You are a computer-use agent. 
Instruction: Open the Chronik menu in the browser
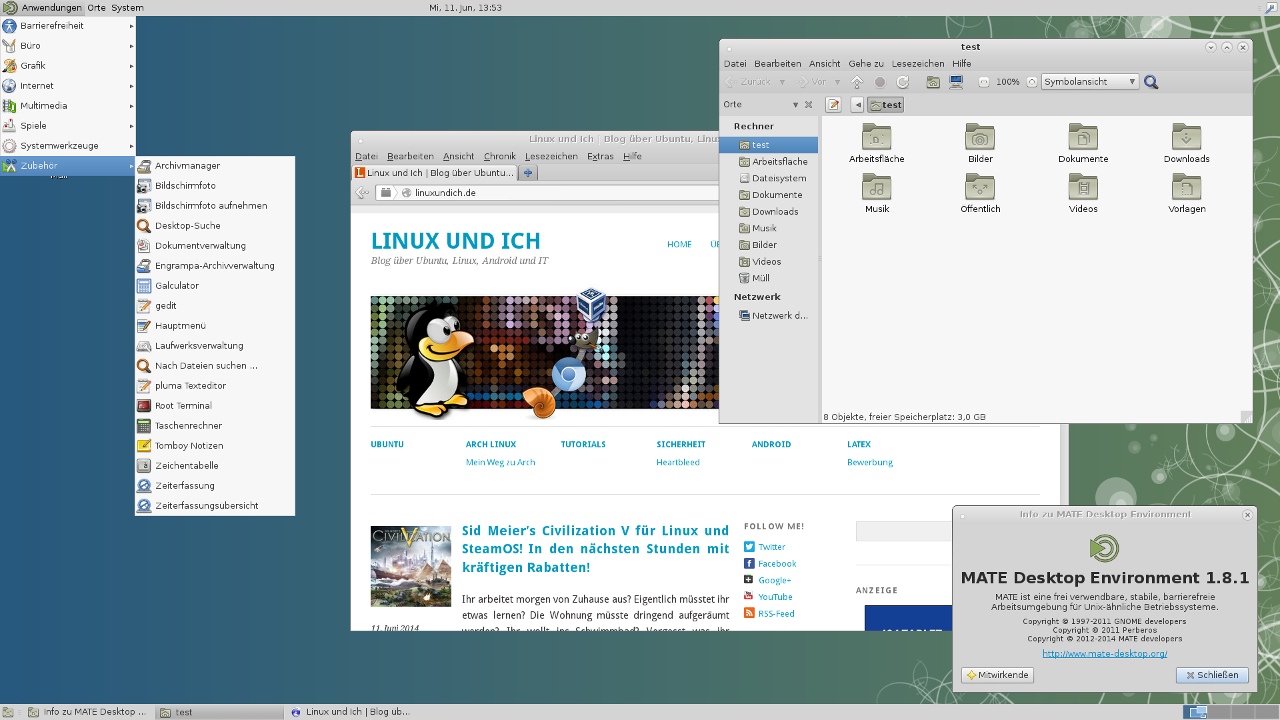[500, 156]
